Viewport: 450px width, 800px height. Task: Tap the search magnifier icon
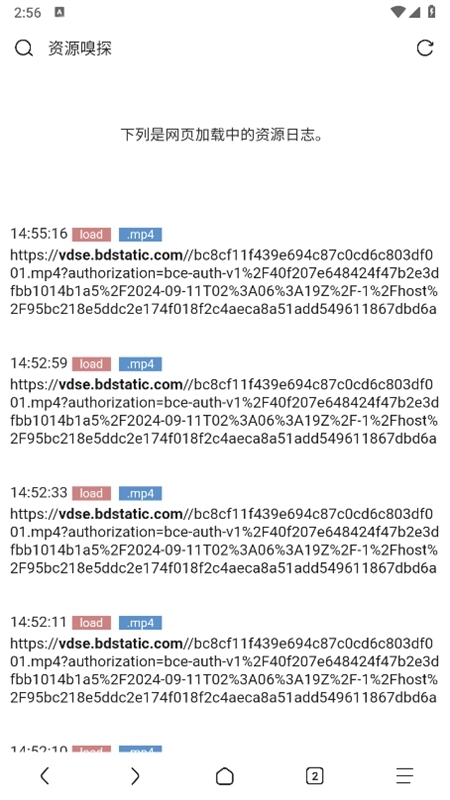coord(23,48)
